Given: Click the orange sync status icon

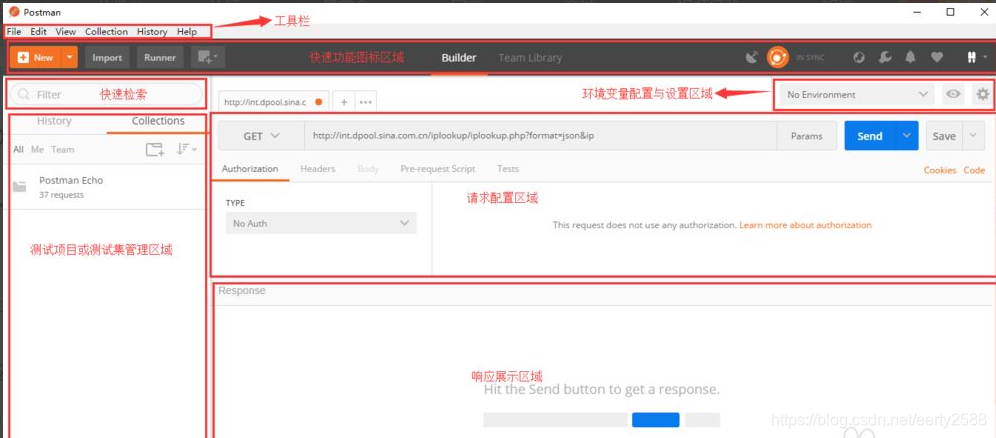Looking at the screenshot, I should click(x=777, y=57).
